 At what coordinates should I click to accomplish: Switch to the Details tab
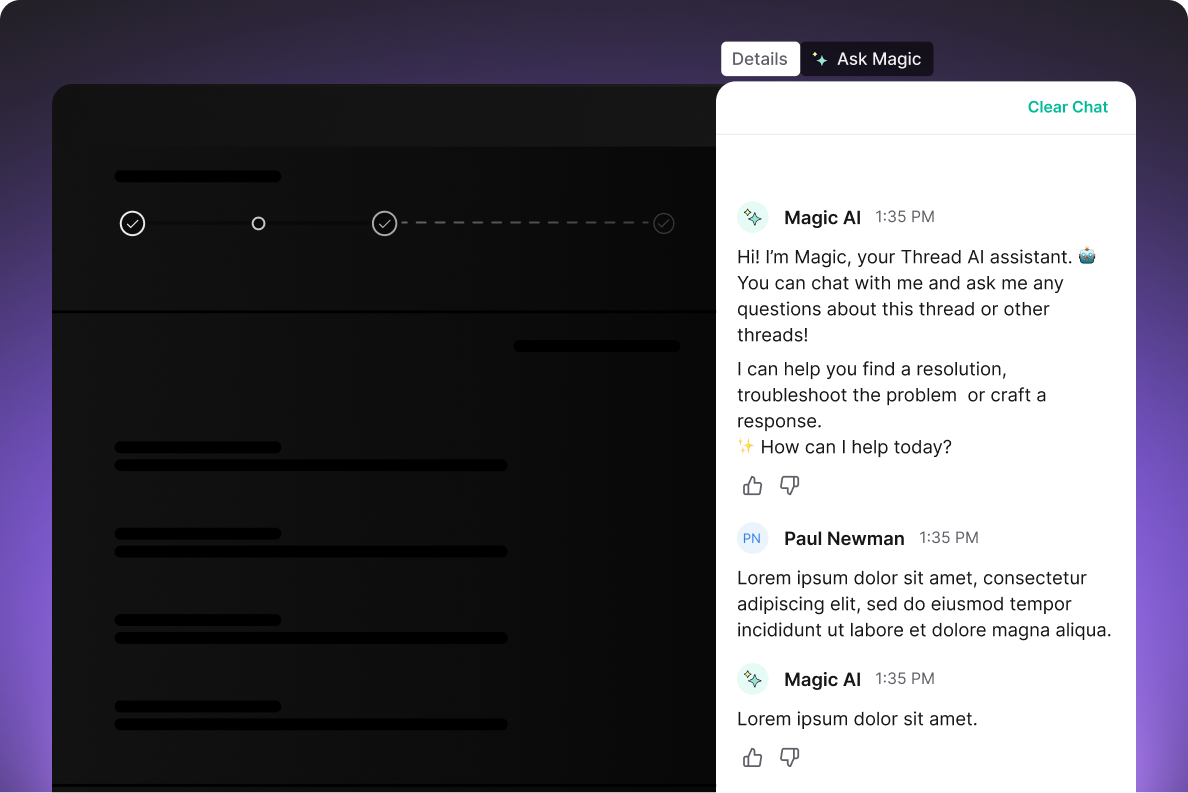pos(760,59)
